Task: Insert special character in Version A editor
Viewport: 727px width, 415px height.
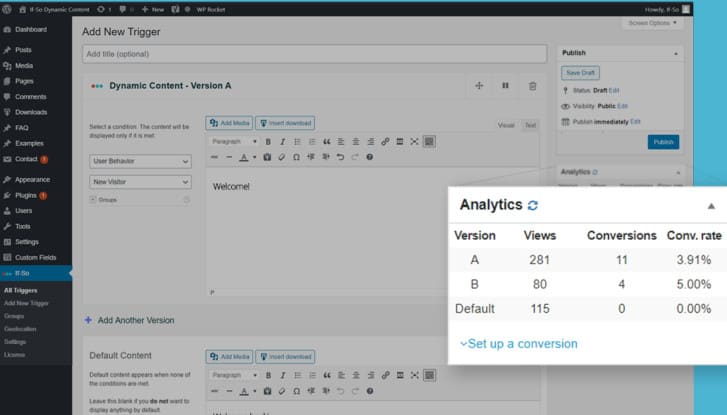Action: pos(296,157)
